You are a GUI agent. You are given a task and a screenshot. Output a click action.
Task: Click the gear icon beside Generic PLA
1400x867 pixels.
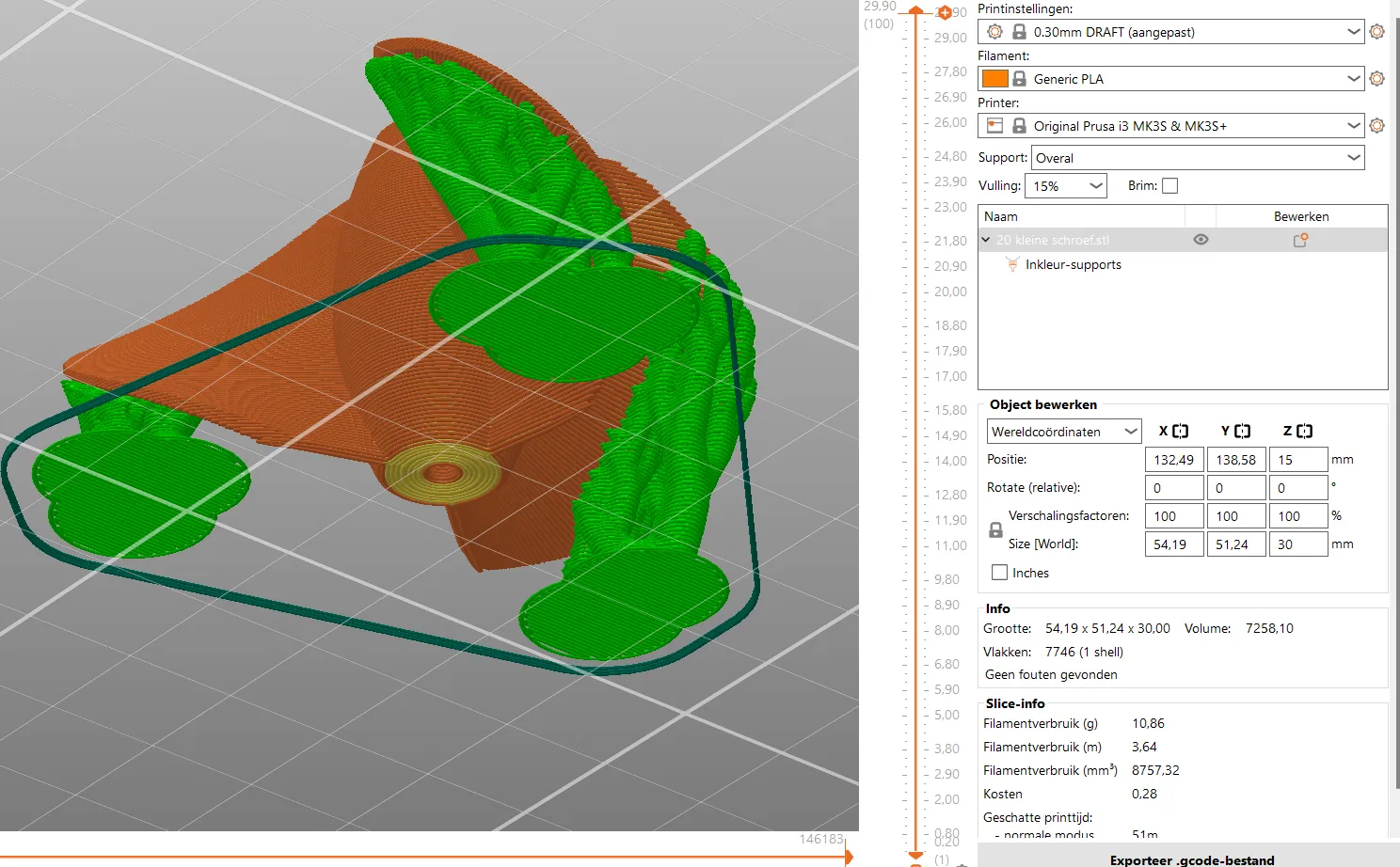click(x=1376, y=79)
